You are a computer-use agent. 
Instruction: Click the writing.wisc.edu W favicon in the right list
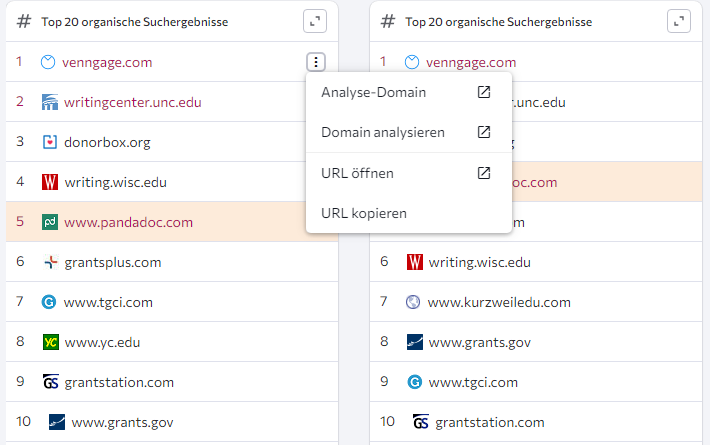[415, 262]
